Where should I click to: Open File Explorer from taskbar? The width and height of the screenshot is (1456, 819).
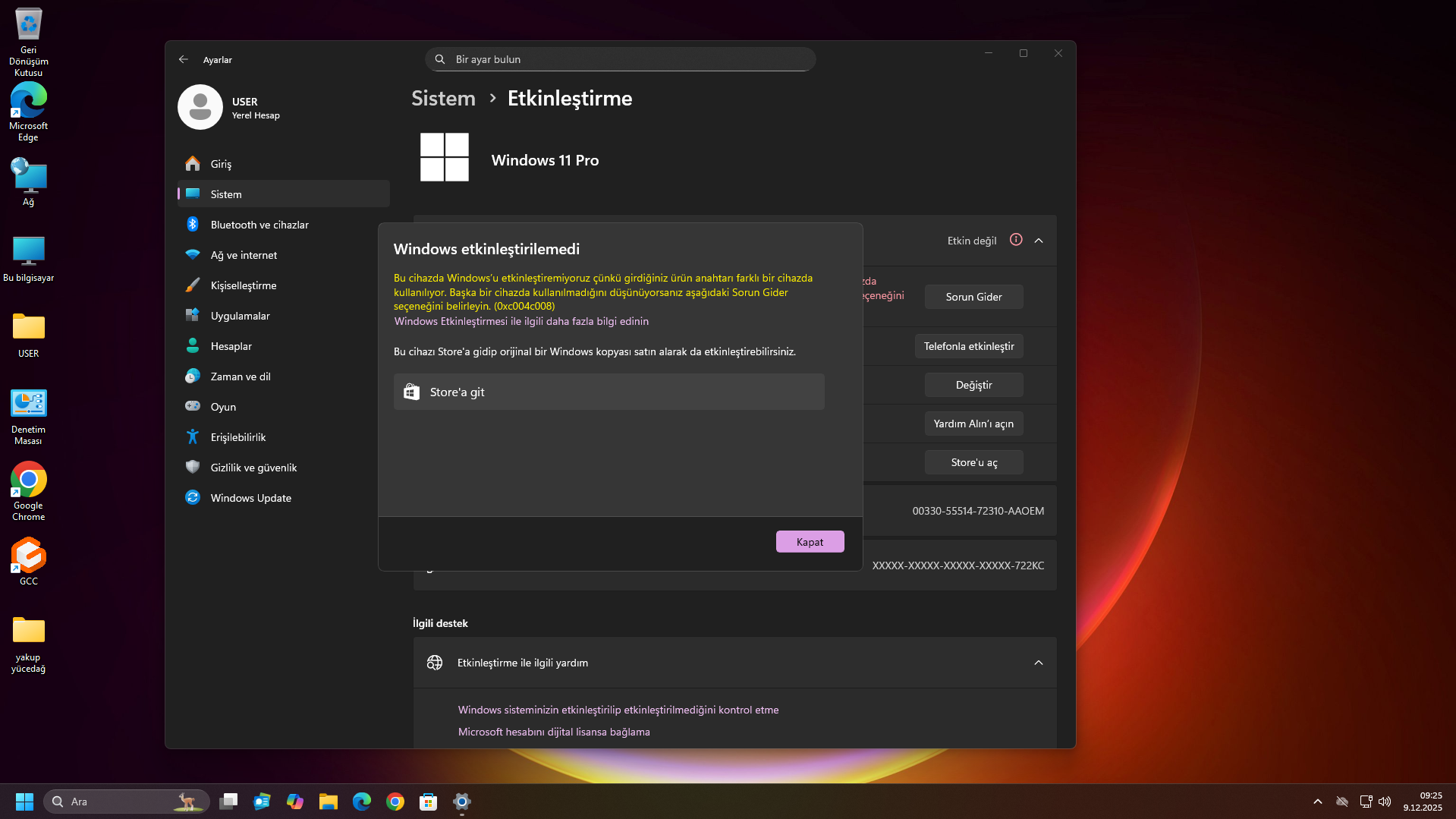coord(329,802)
